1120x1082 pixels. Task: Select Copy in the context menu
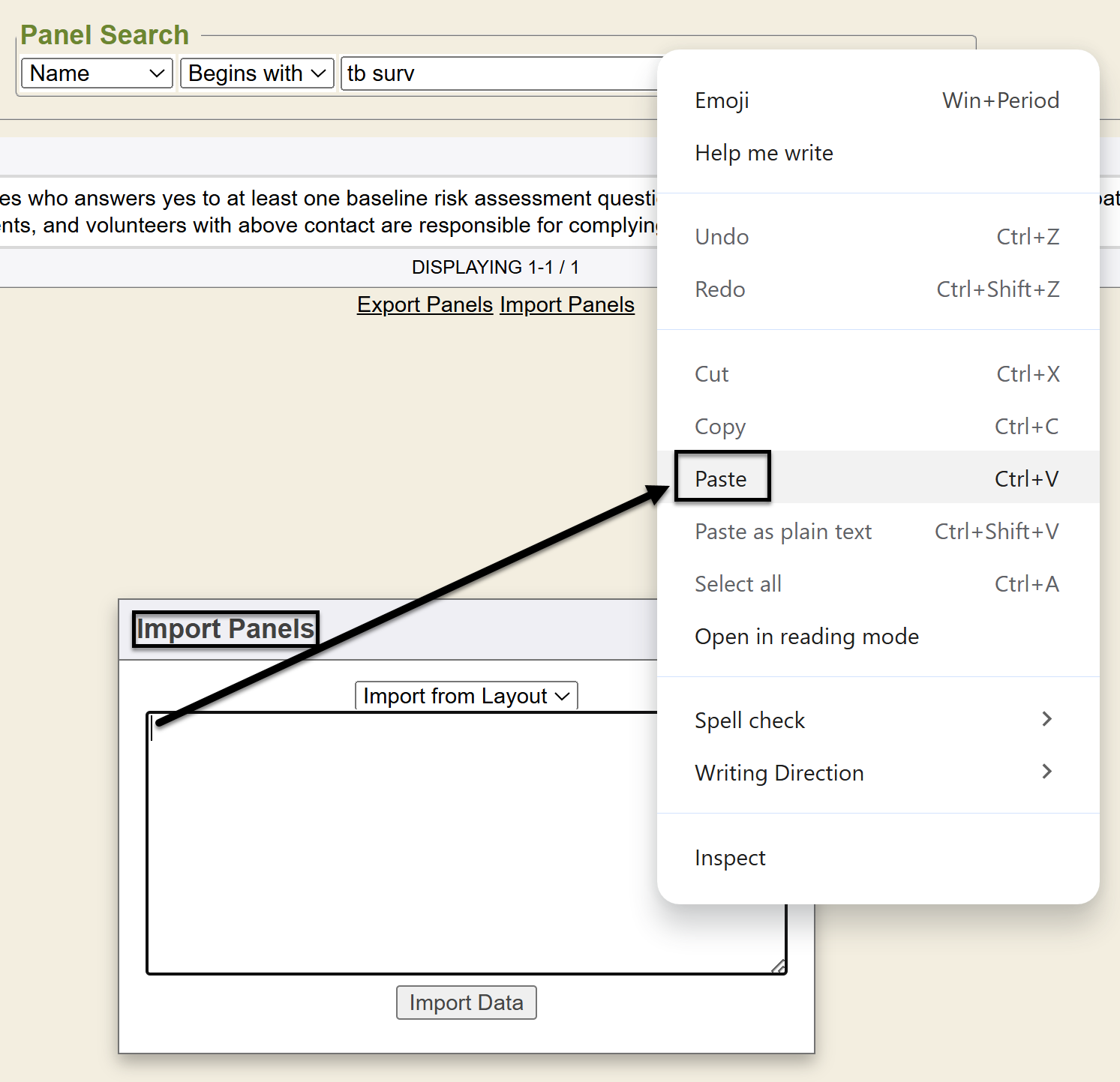click(720, 426)
